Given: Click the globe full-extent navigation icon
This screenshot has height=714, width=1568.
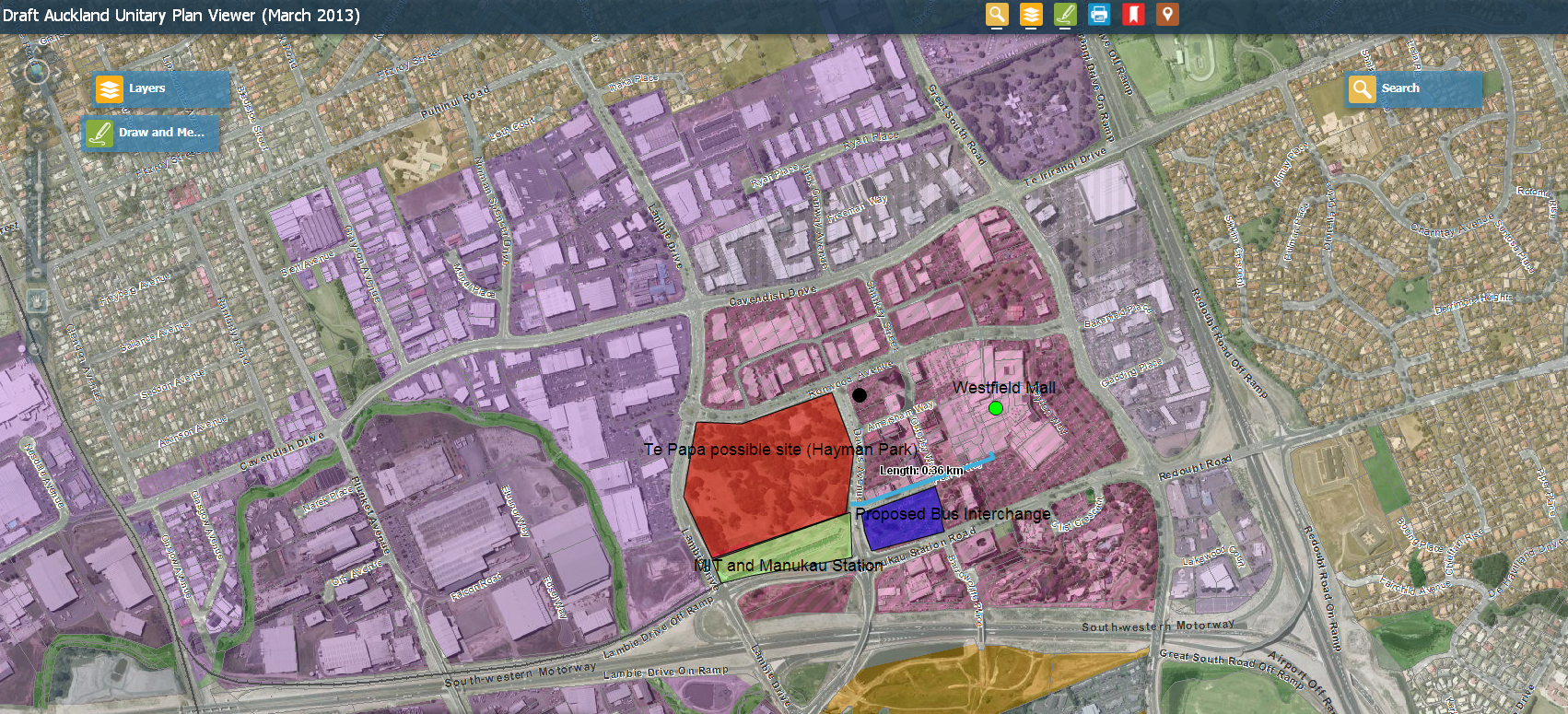Looking at the screenshot, I should 37,71.
